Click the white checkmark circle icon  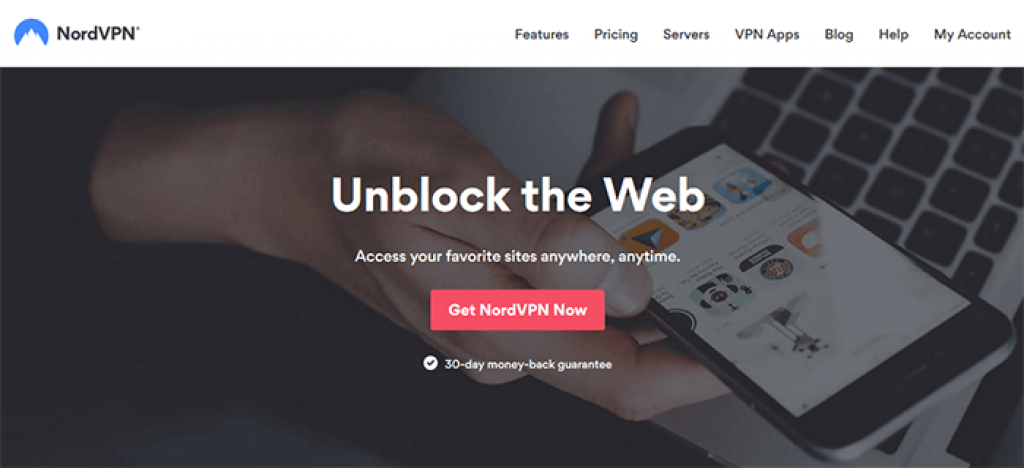430,363
